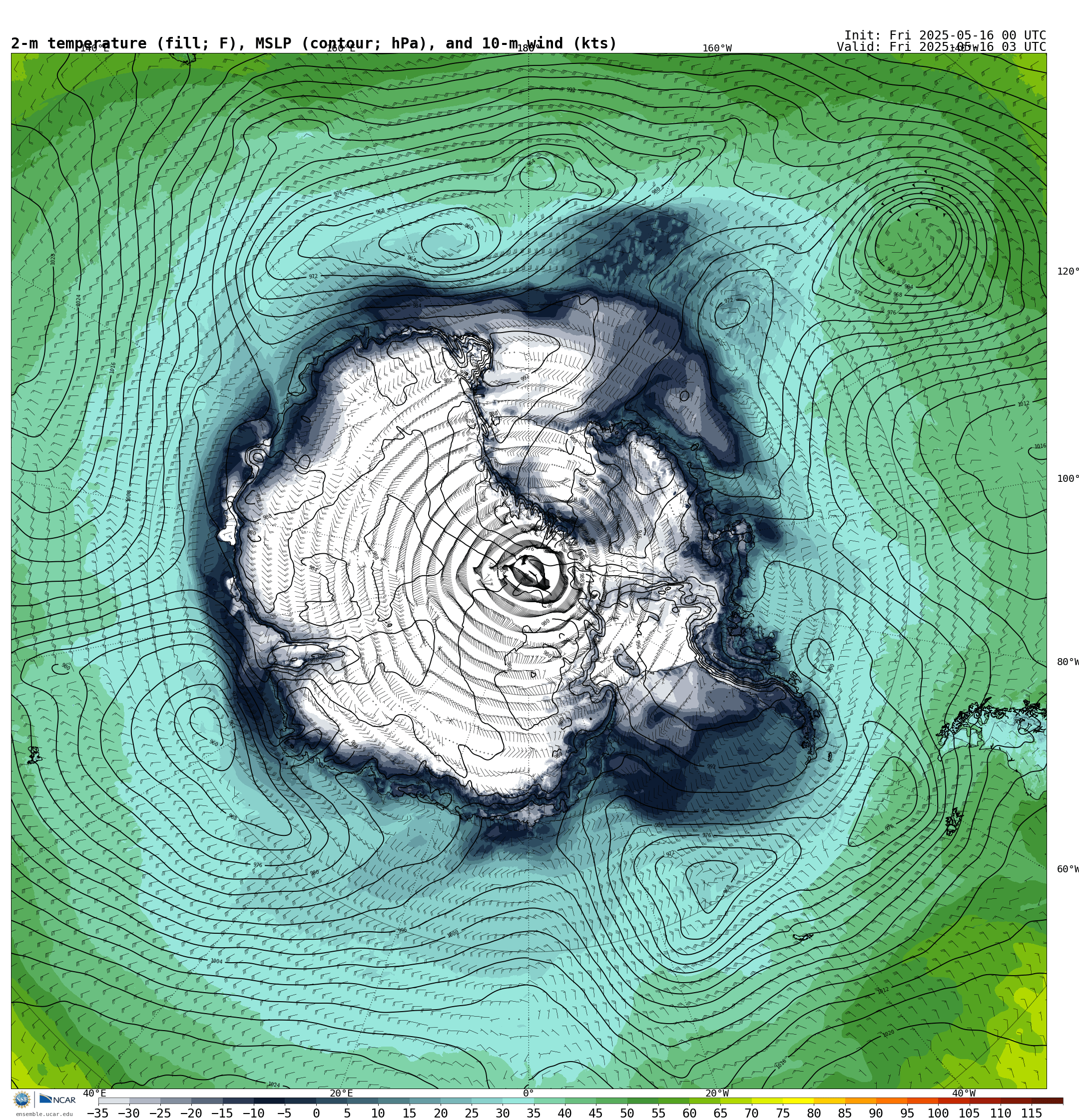Click the 0° longitude label at bottom

(x=529, y=1093)
